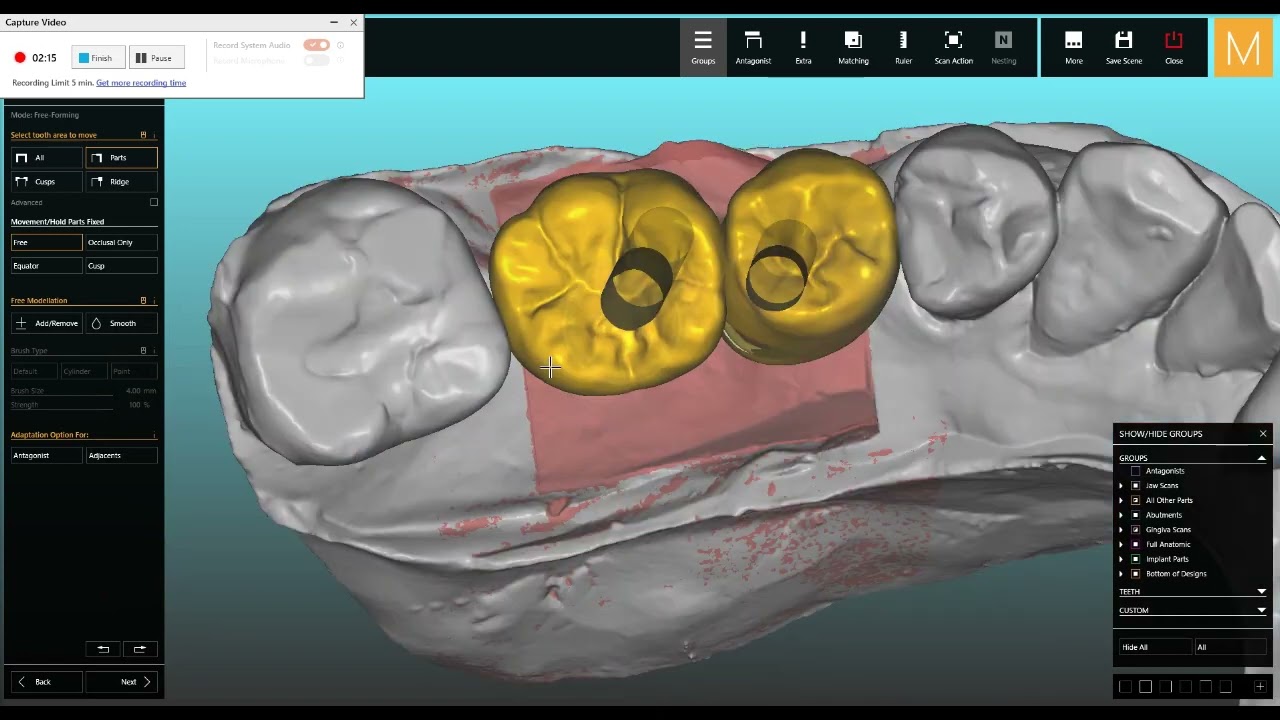Toggle All Other Parts visibility checkbox
The width and height of the screenshot is (1280, 720).
[x=1135, y=500]
